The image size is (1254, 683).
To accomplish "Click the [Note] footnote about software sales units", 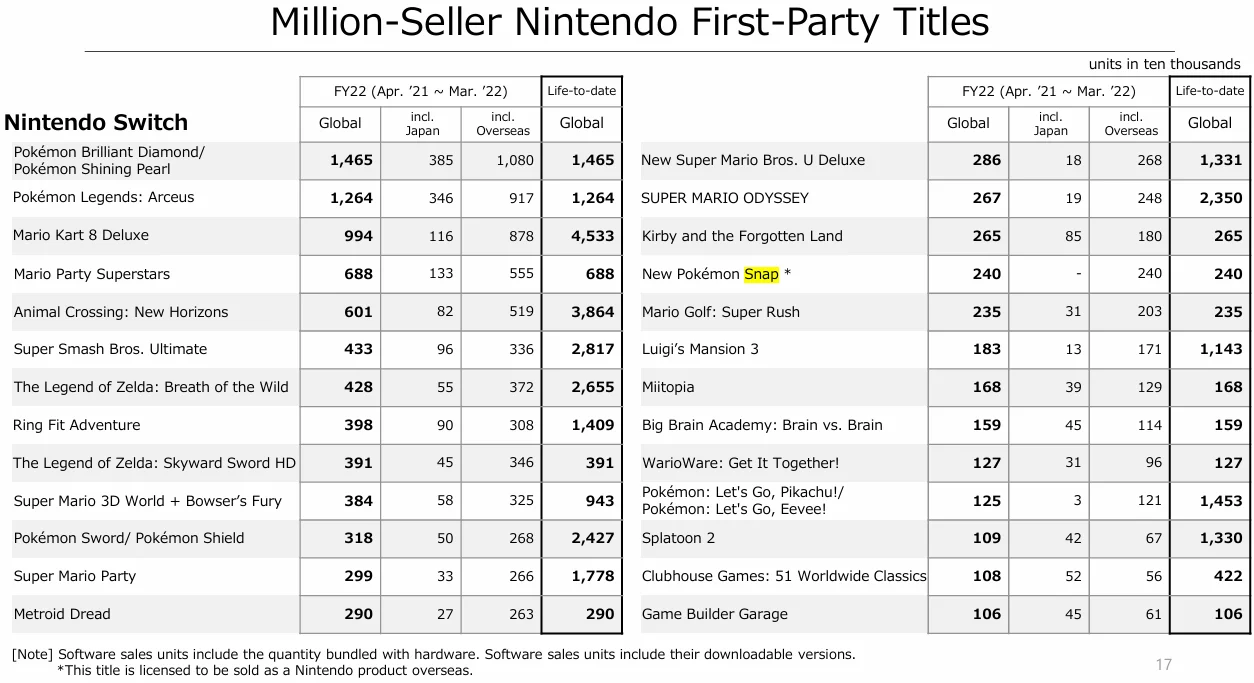I will tap(434, 654).
